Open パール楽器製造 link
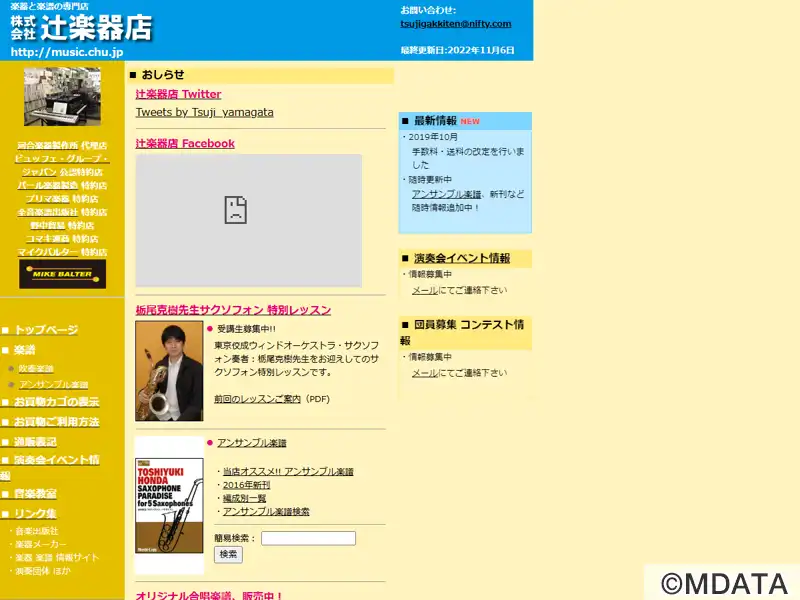Viewport: 800px width, 600px height. point(48,185)
